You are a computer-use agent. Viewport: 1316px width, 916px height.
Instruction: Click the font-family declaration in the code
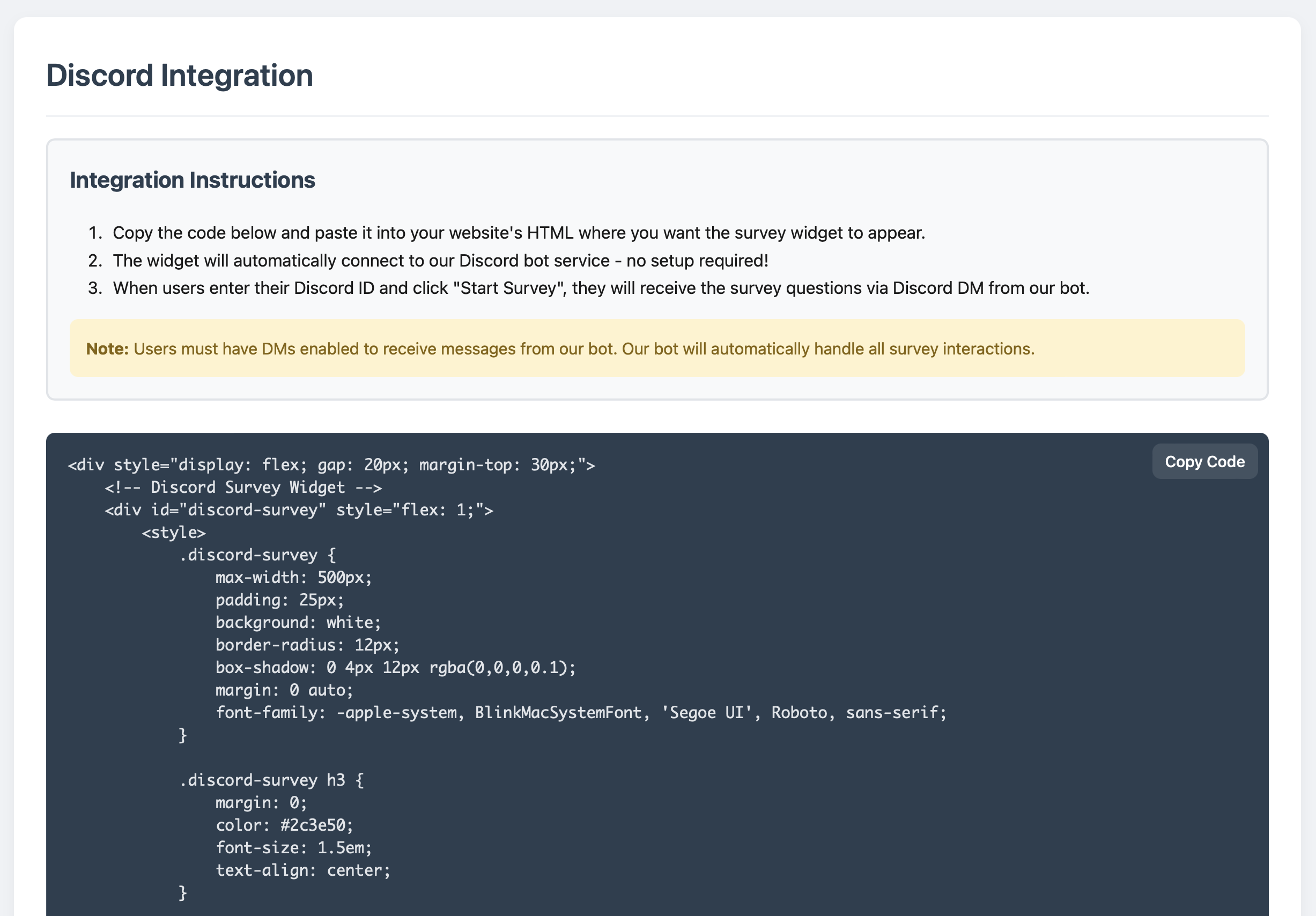(x=581, y=713)
